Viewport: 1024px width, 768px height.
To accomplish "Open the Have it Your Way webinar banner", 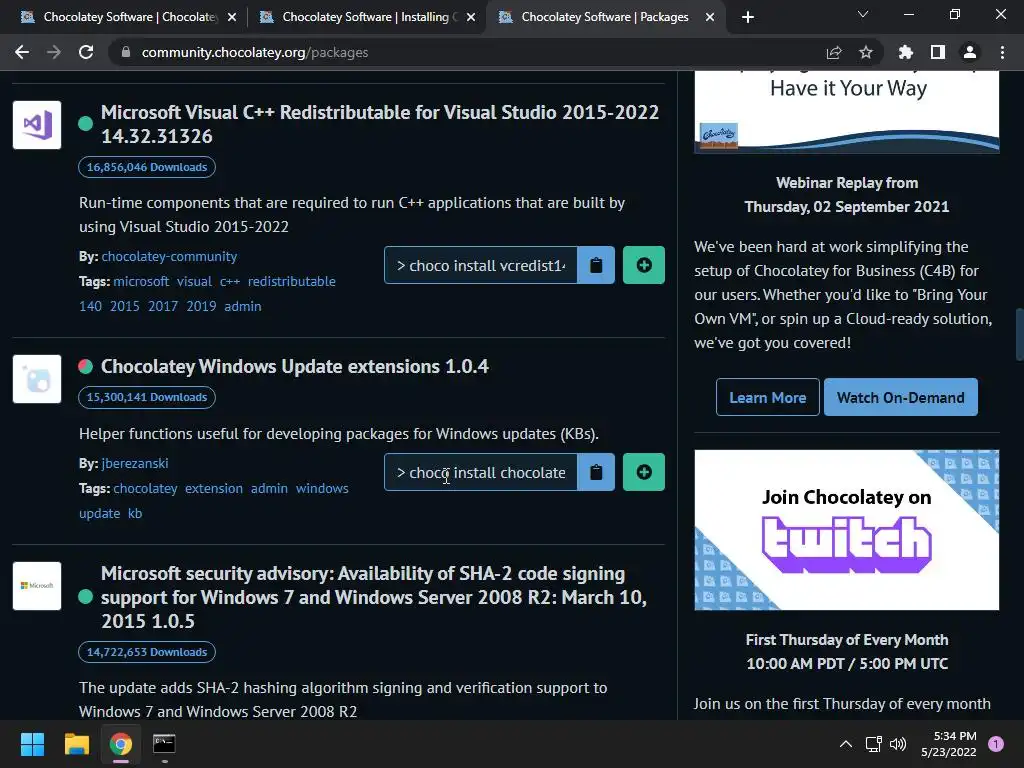I will (x=846, y=112).
